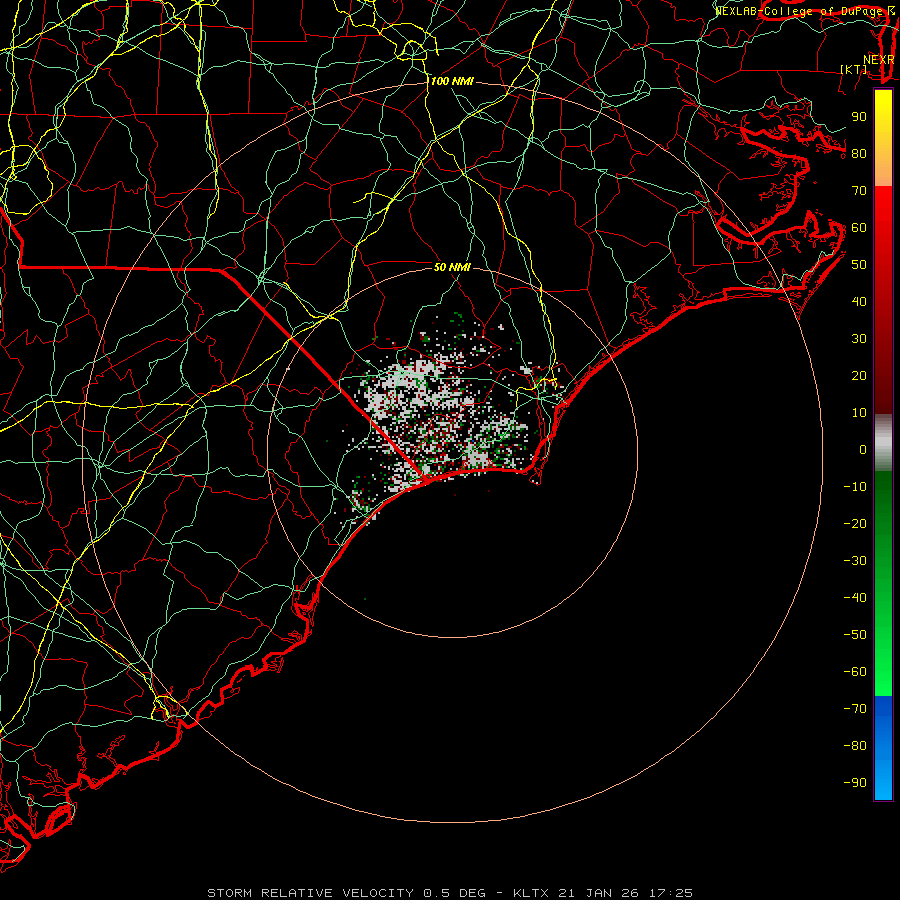Click the '0' value on the velocity scale
This screenshot has width=900, height=900.
(863, 450)
